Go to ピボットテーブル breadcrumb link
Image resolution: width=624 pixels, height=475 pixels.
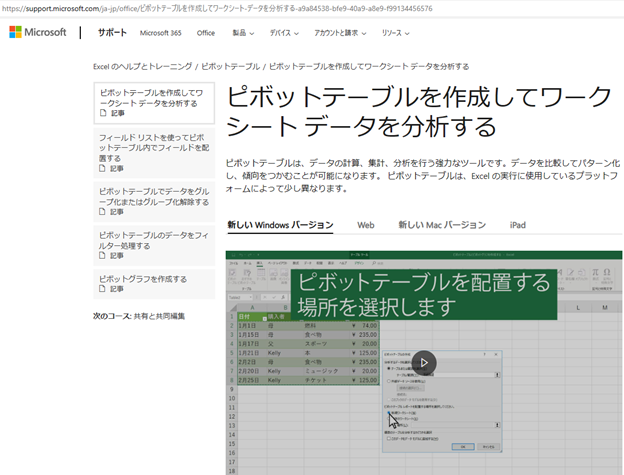230,66
